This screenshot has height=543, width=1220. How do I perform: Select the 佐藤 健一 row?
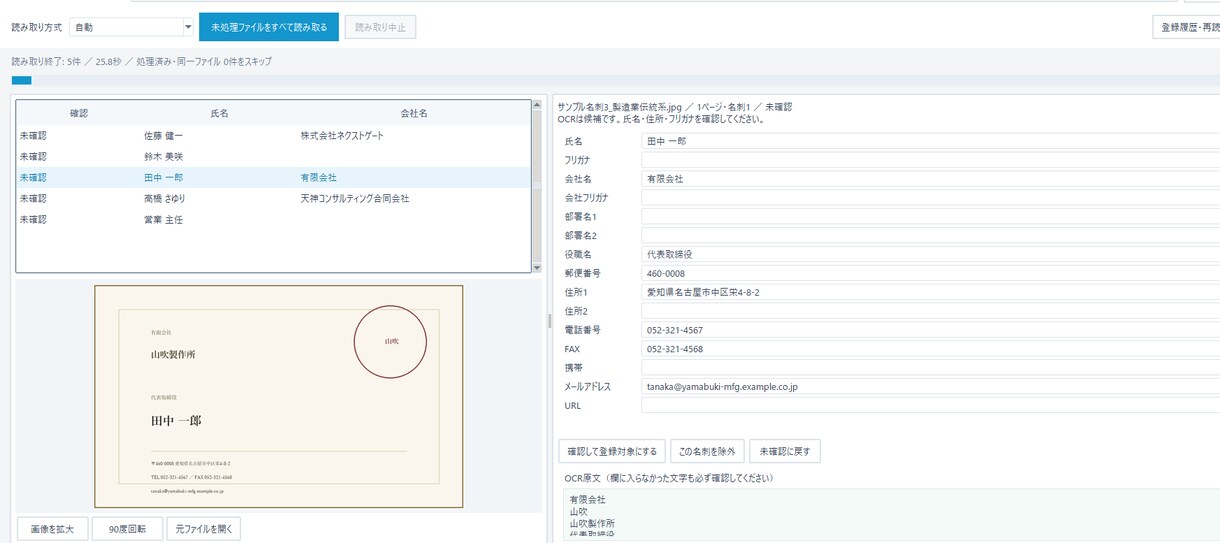pos(273,135)
